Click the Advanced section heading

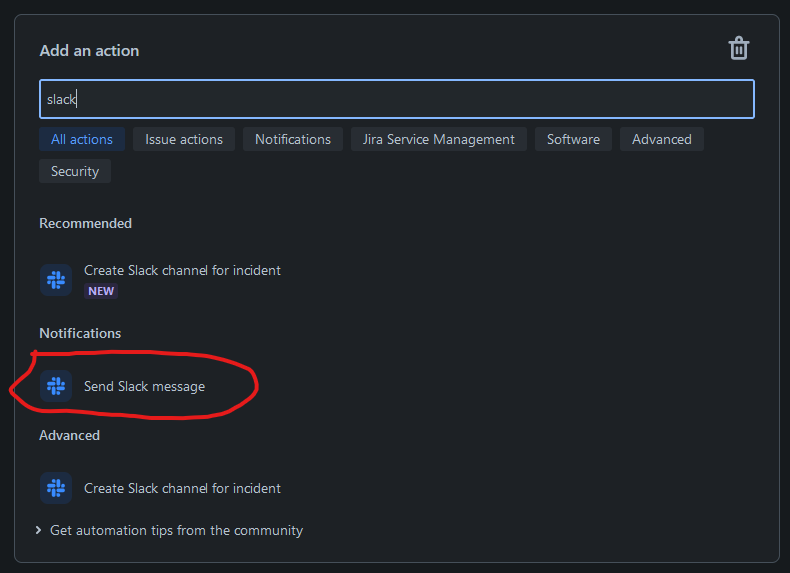click(70, 435)
